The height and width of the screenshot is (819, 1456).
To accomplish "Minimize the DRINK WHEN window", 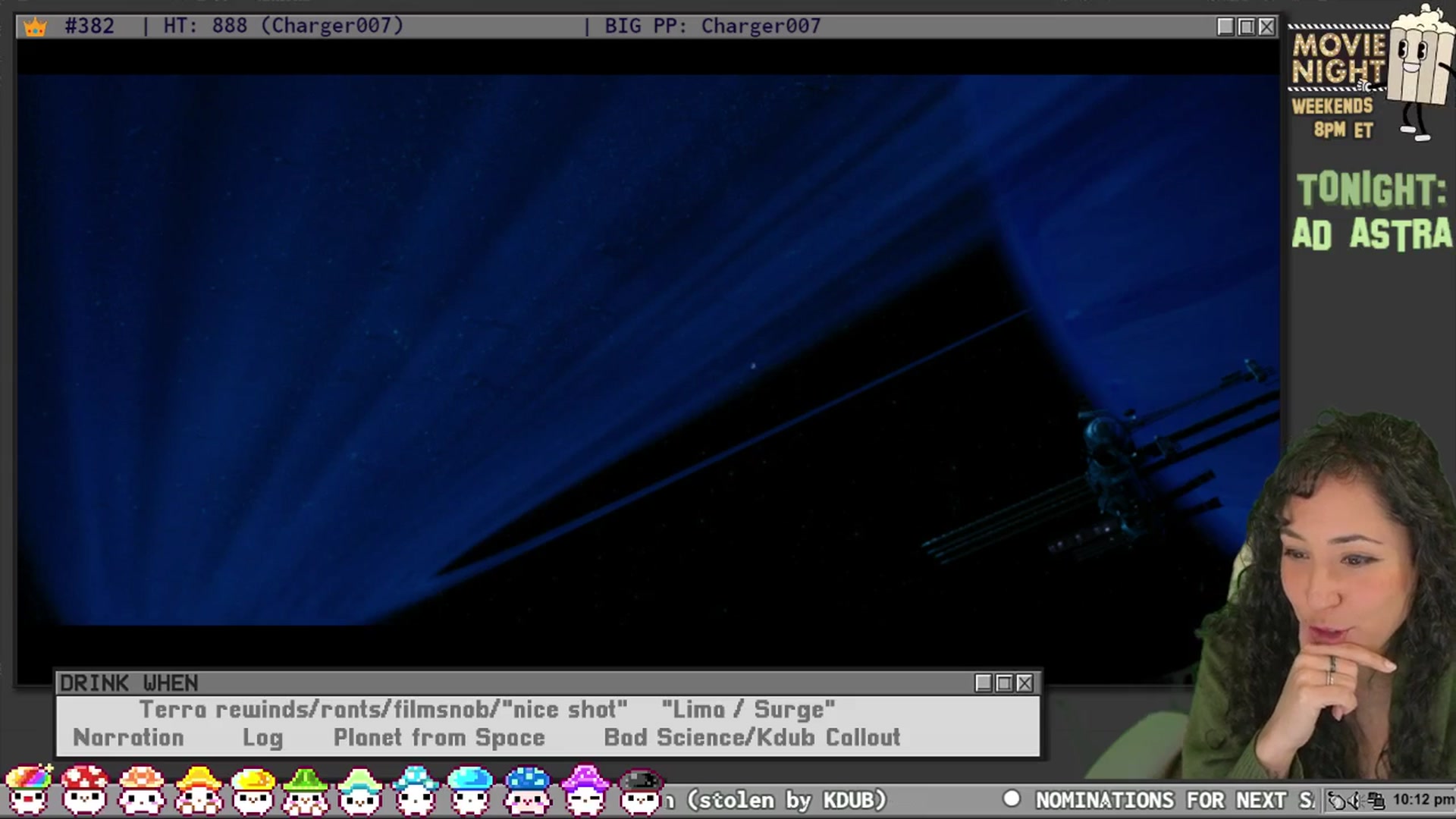I will coord(984,683).
